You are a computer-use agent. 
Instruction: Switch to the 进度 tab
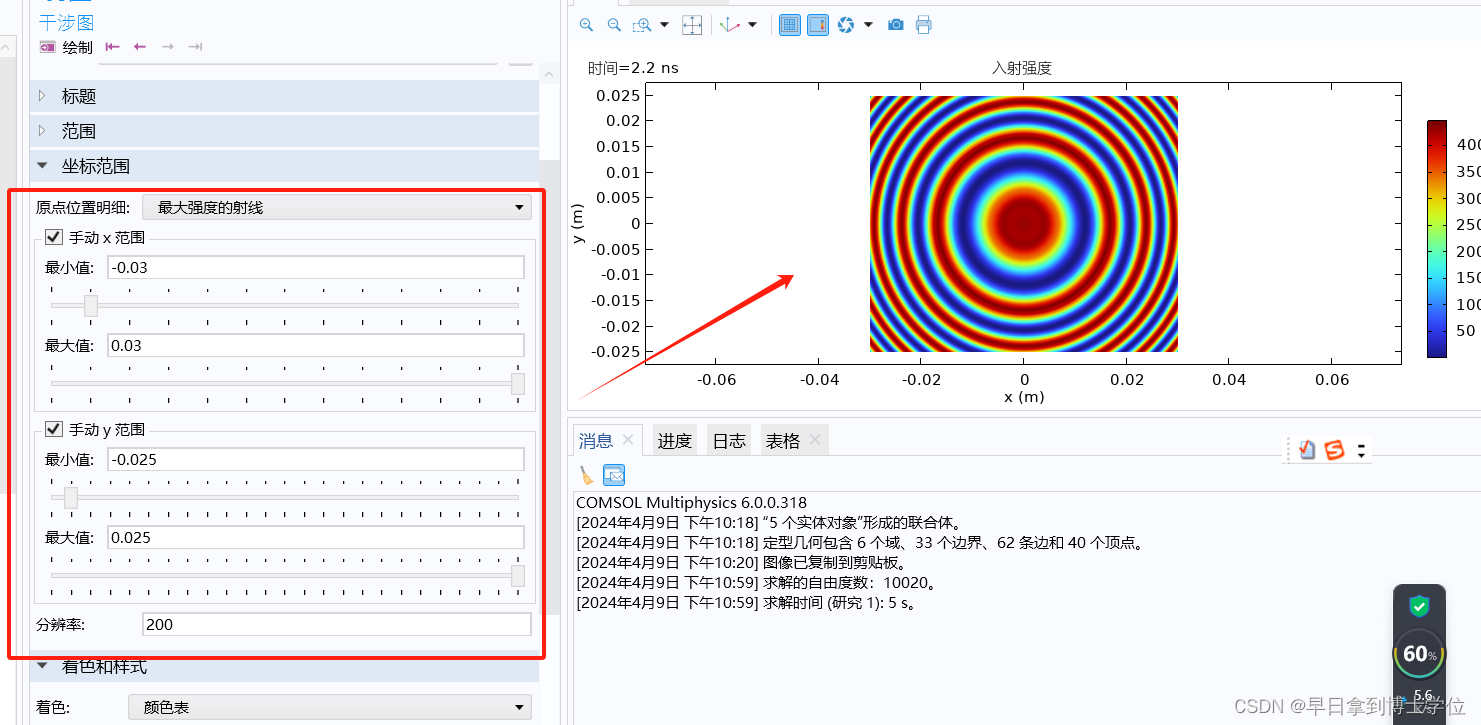[674, 441]
